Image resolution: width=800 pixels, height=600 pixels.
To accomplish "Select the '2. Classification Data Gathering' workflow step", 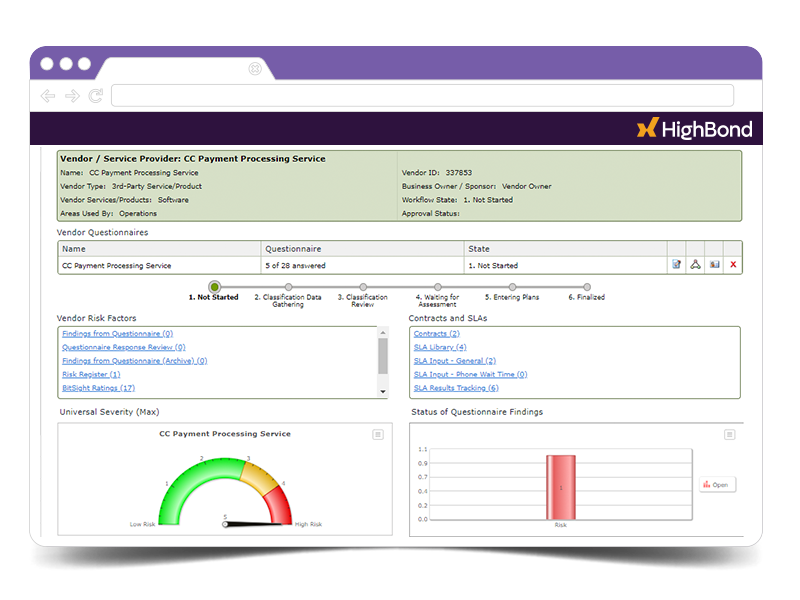I will coord(289,287).
